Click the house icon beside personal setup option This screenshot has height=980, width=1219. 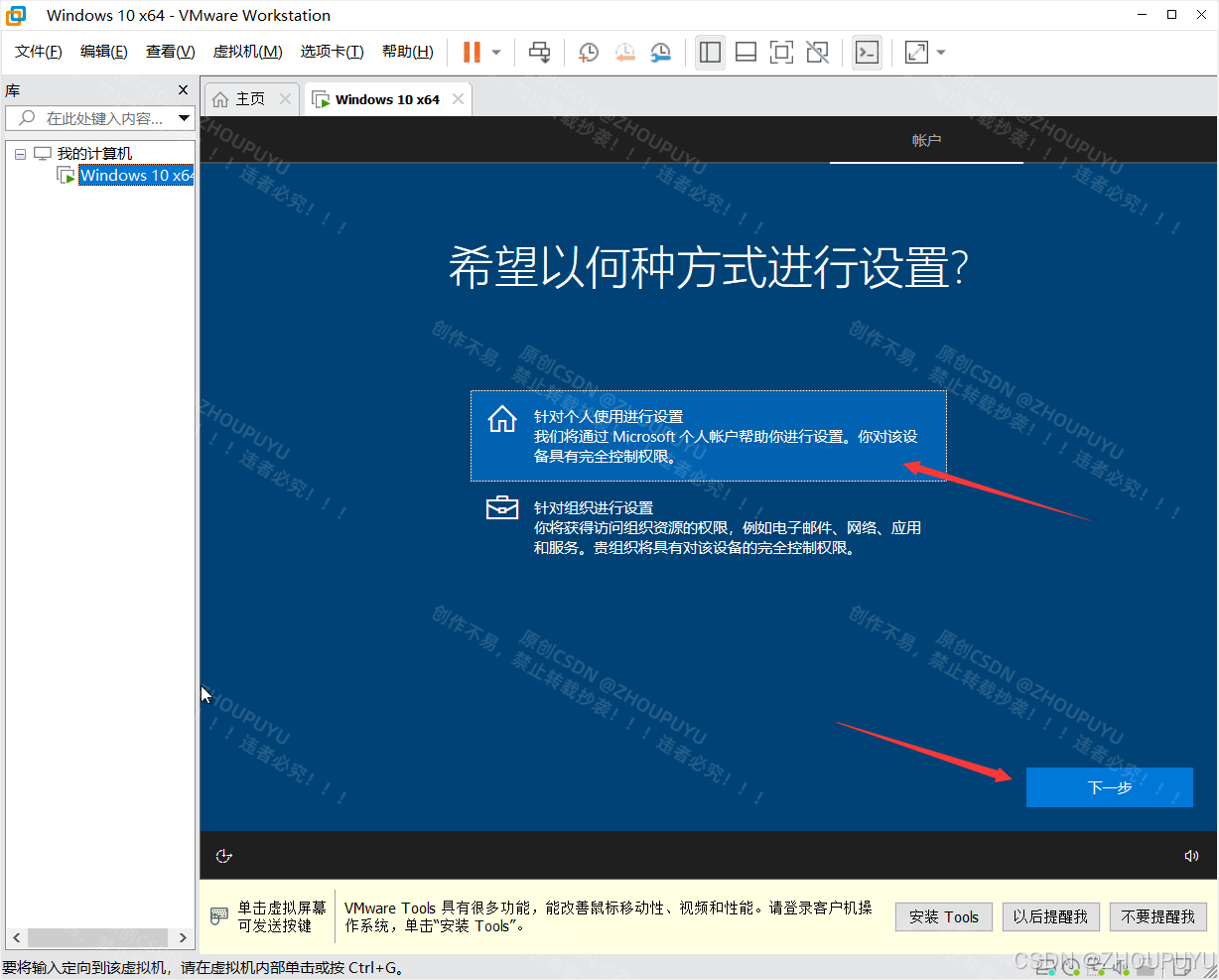[502, 419]
